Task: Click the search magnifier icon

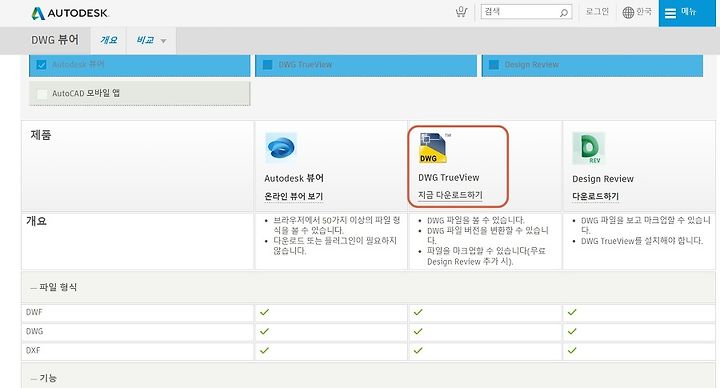Action: [x=563, y=12]
